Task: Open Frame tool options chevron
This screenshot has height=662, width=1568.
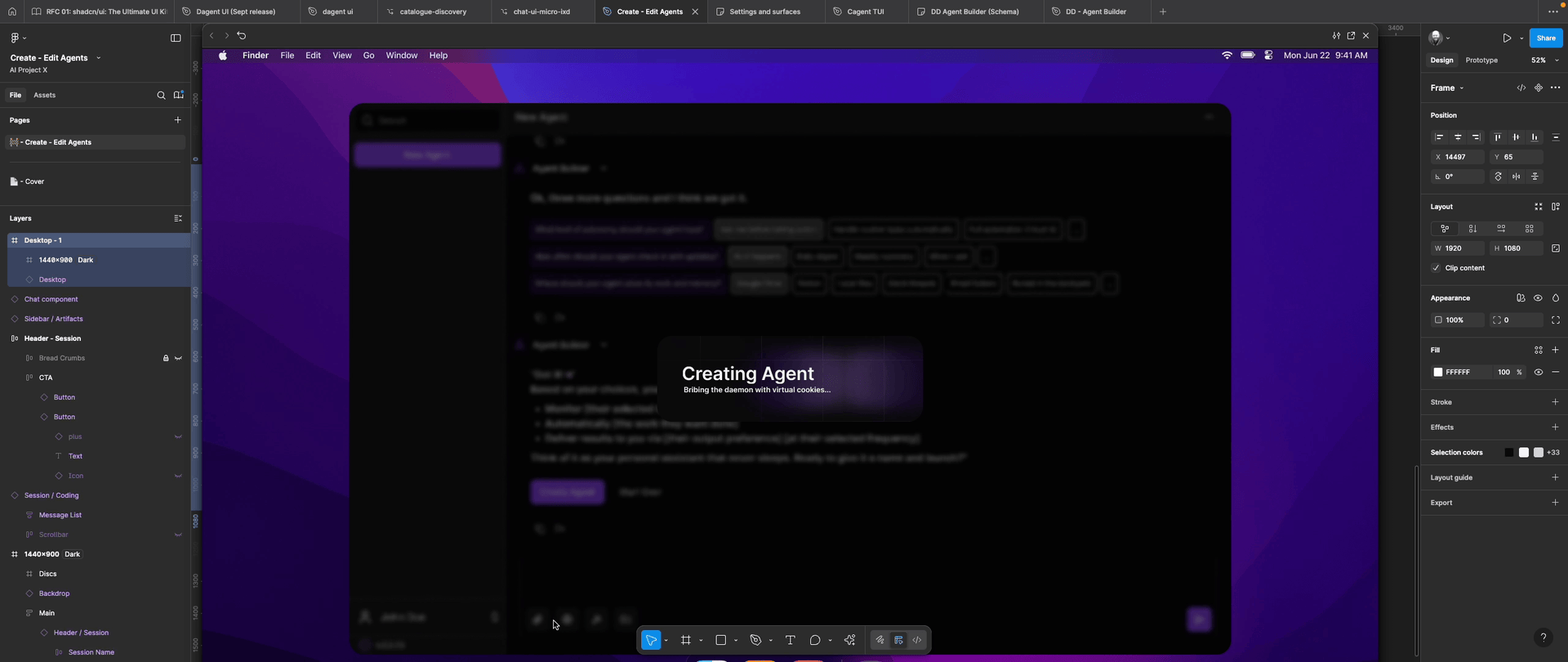Action: [x=702, y=641]
